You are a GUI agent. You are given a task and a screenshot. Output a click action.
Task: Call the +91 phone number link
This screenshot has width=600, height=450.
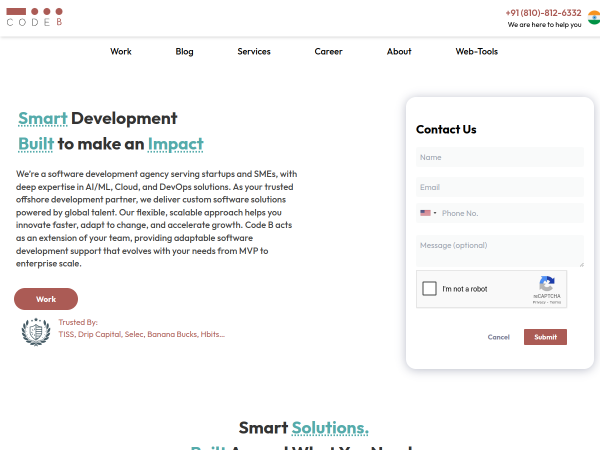pyautogui.click(x=543, y=13)
